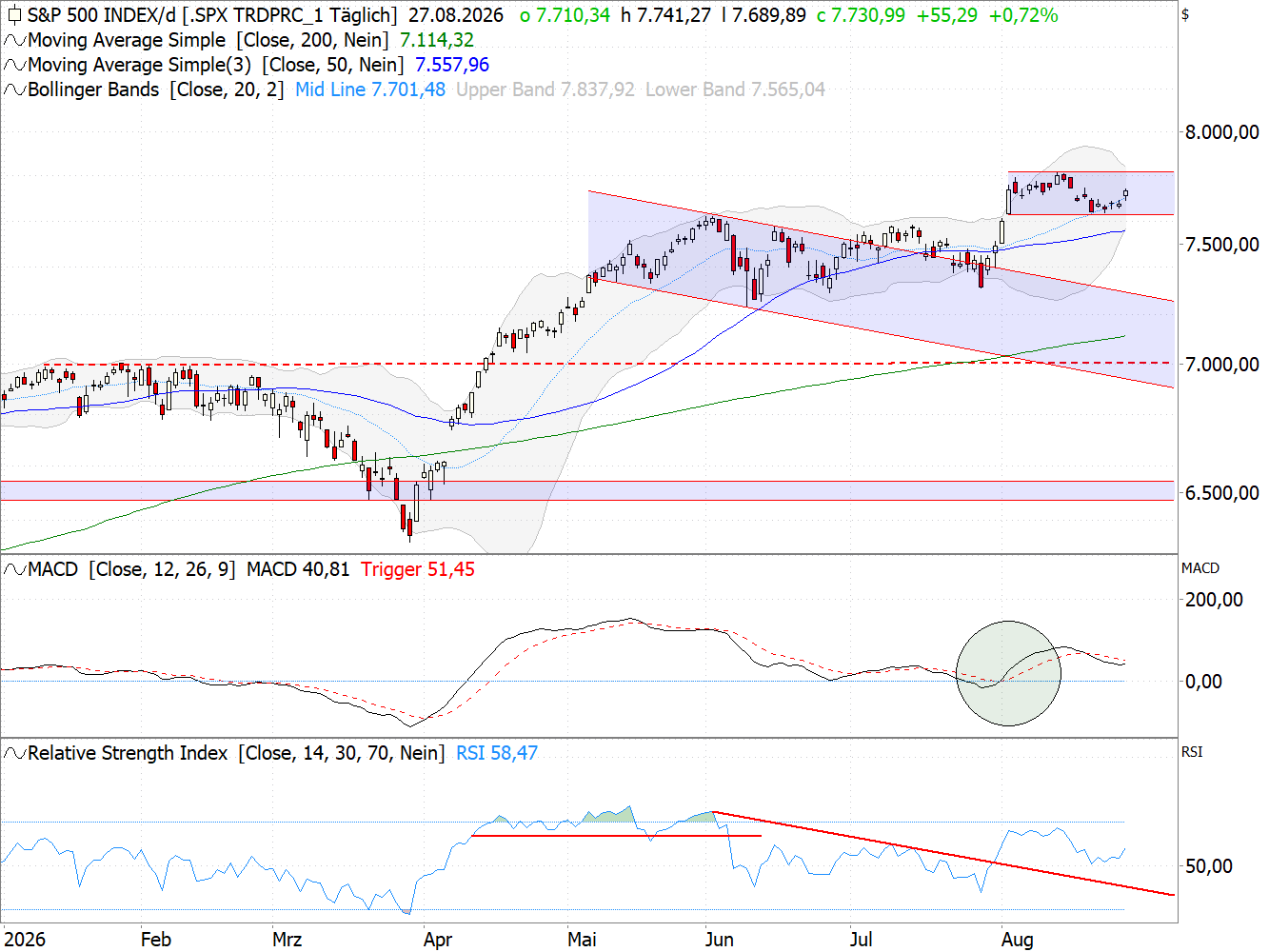Click the Mai label on the time axis

coord(582,940)
